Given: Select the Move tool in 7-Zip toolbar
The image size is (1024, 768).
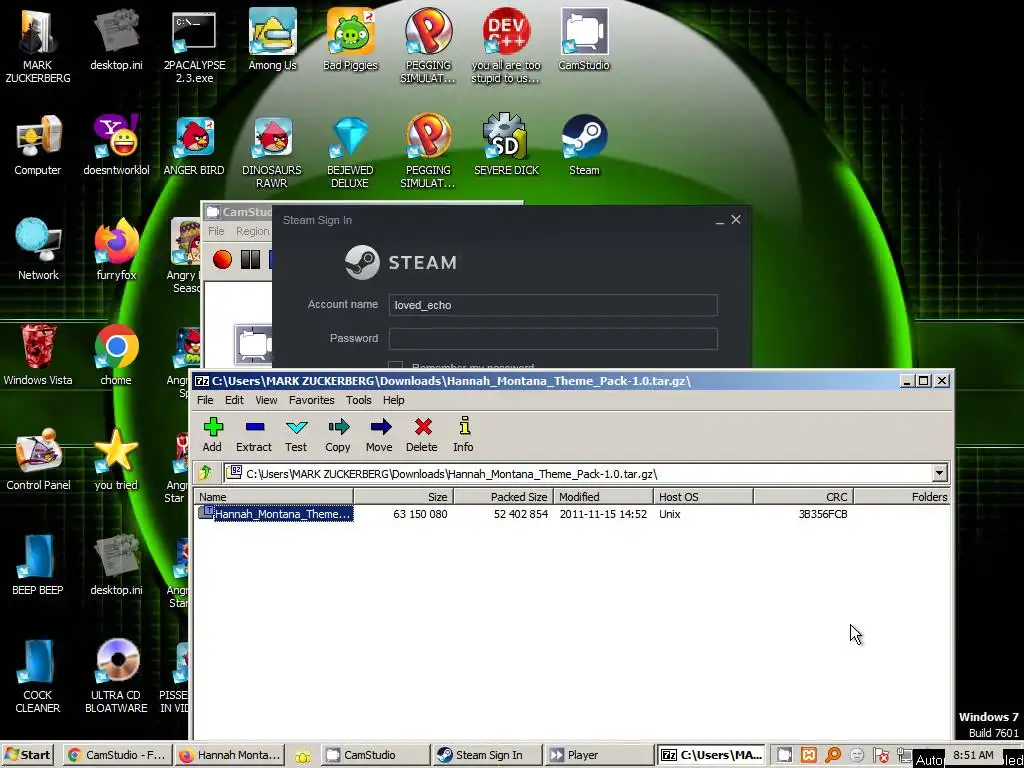Looking at the screenshot, I should pos(379,434).
